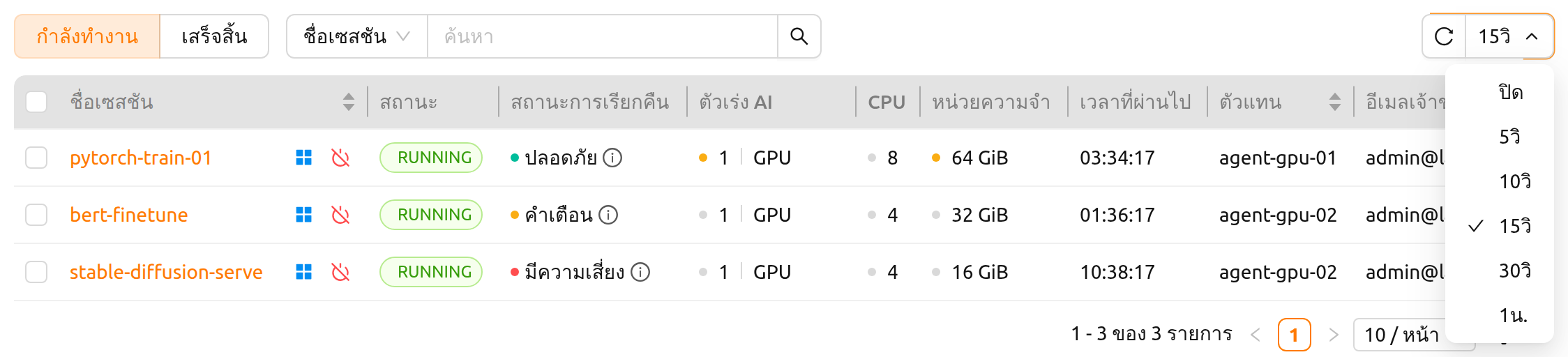Terminate the pytorch-train-01 session icon
This screenshot has width=1568, height=357.
(x=340, y=158)
